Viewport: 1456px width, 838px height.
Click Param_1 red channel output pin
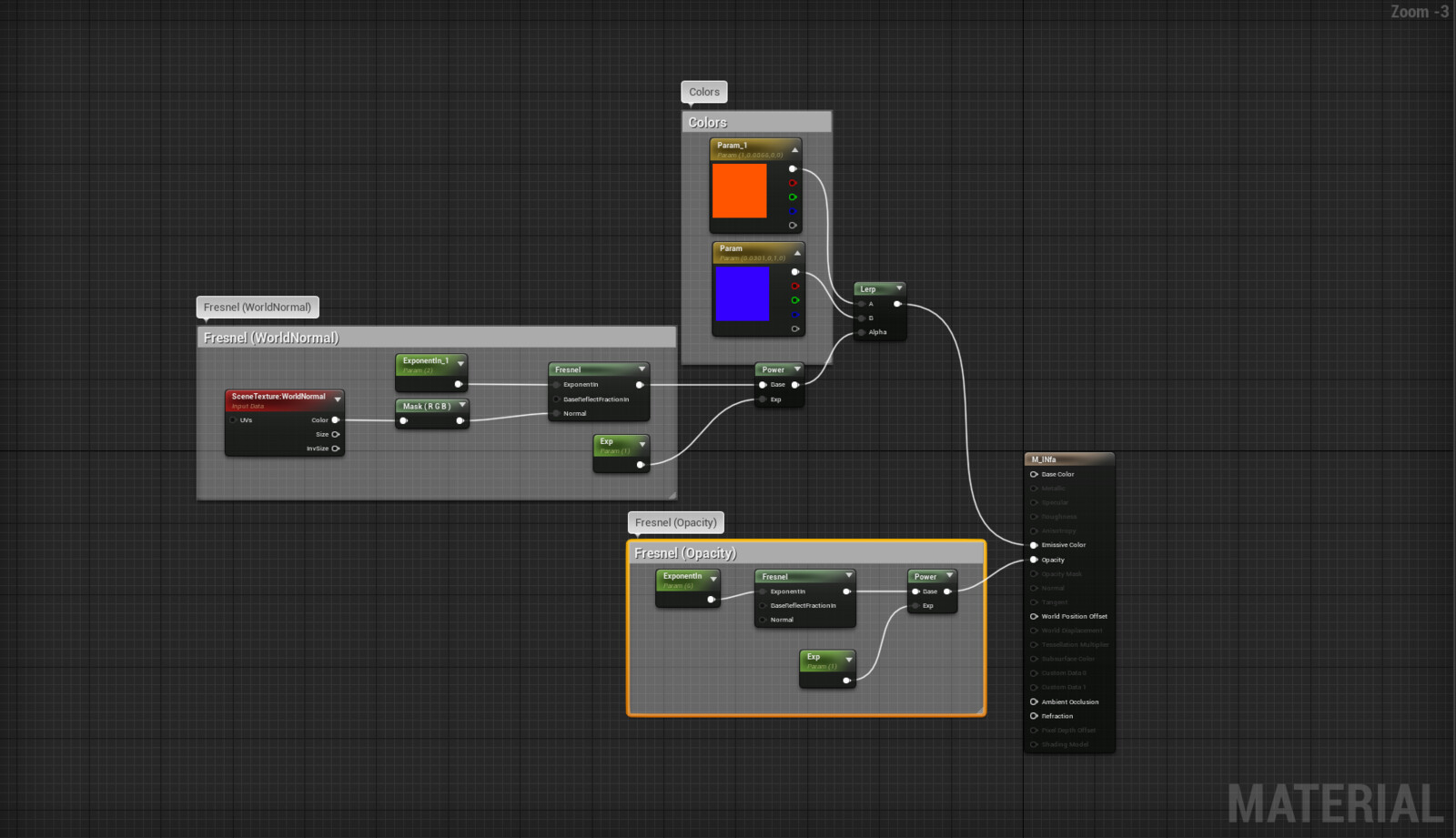[793, 183]
